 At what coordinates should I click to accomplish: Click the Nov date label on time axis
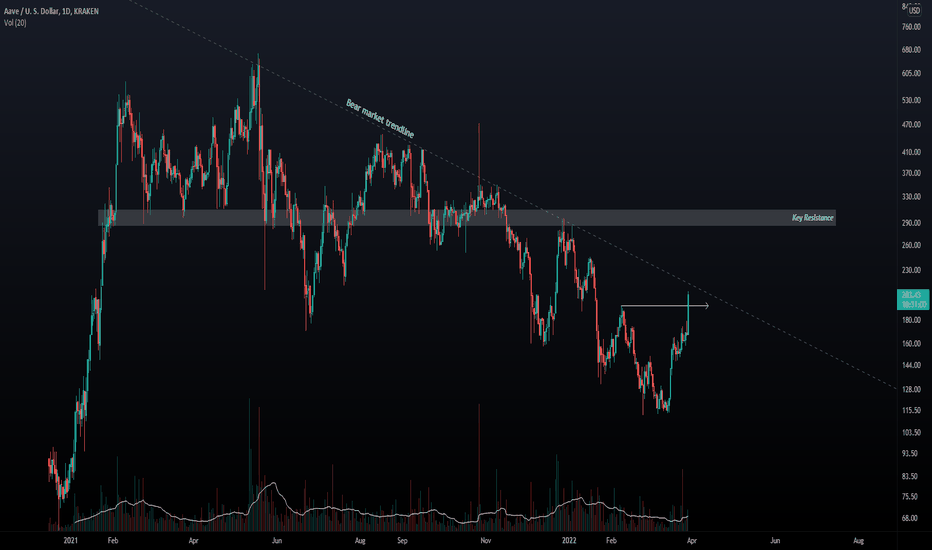click(x=486, y=540)
